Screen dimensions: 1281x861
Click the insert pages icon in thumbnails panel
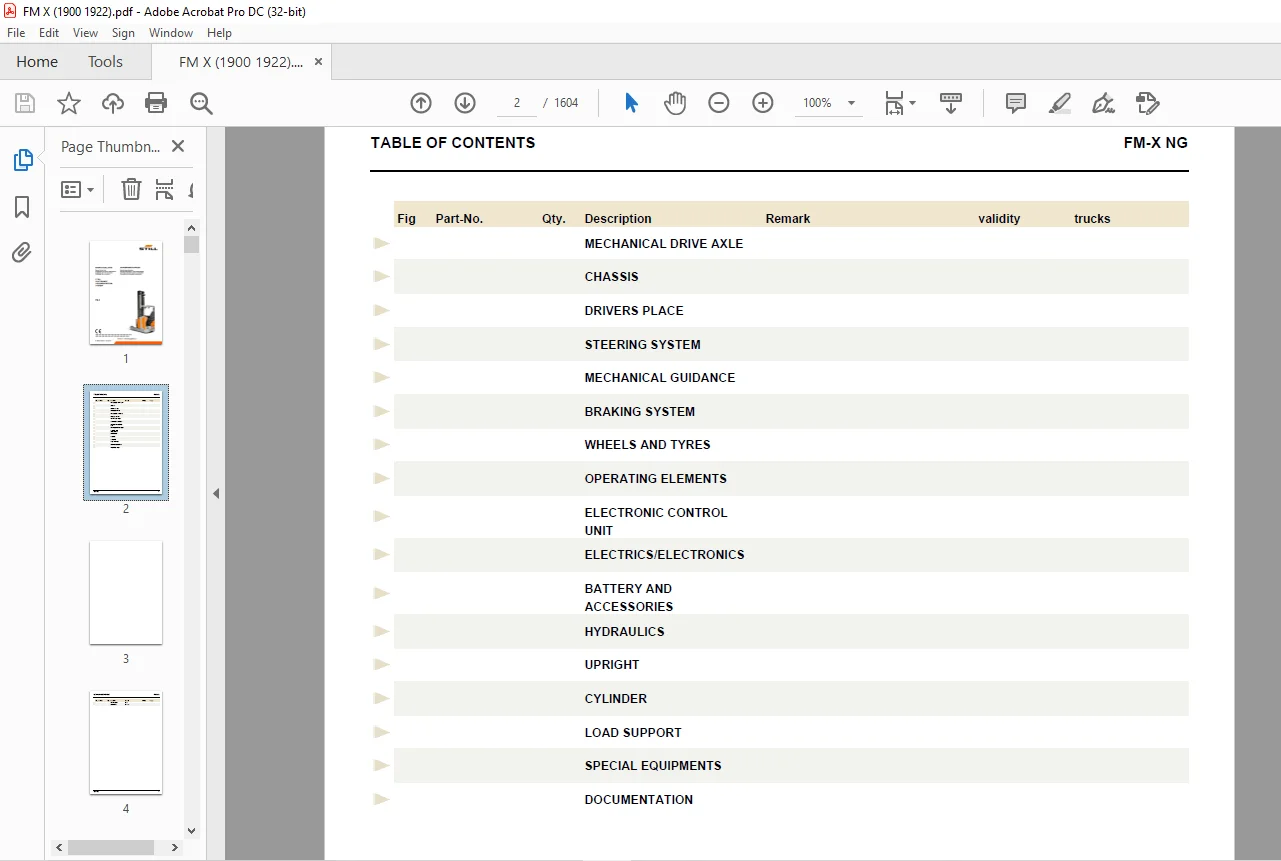[x=165, y=189]
